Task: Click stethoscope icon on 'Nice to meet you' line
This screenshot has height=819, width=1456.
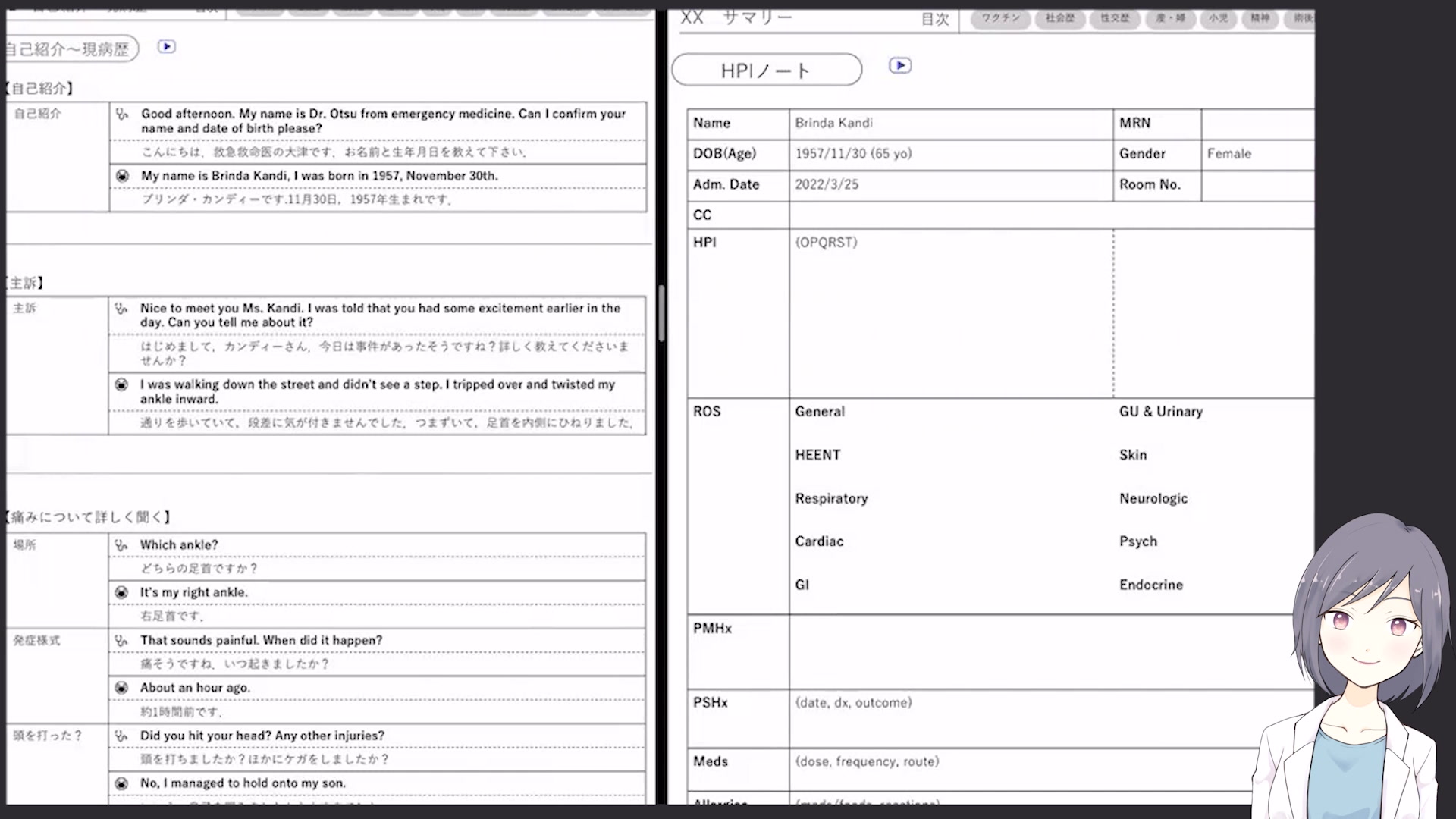Action: pyautogui.click(x=121, y=309)
